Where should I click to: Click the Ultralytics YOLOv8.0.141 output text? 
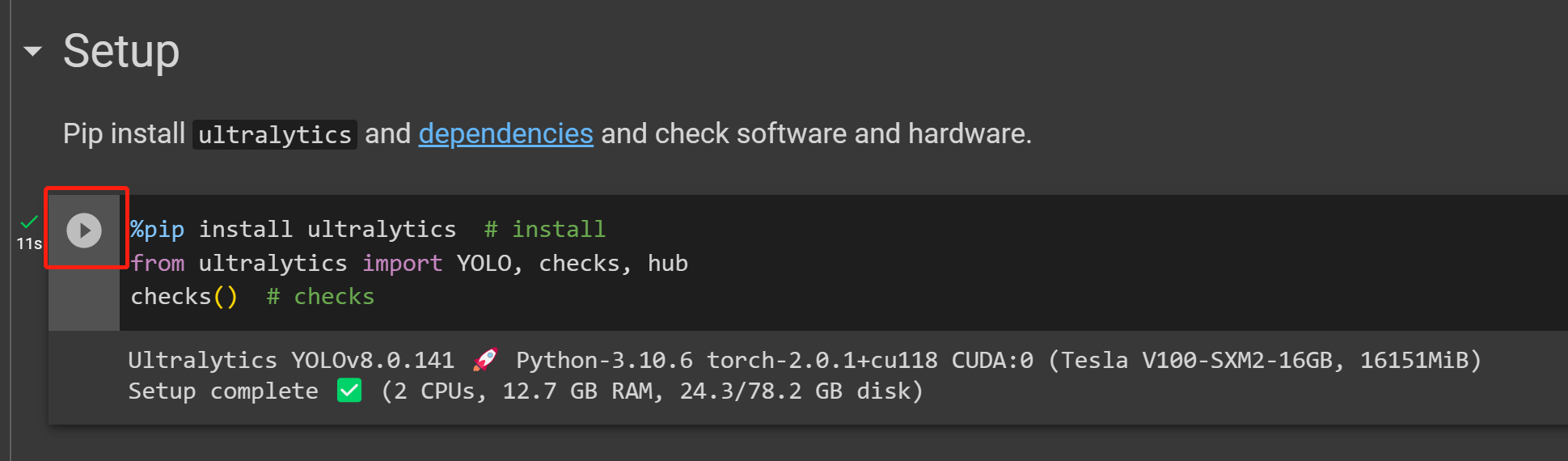click(291, 360)
